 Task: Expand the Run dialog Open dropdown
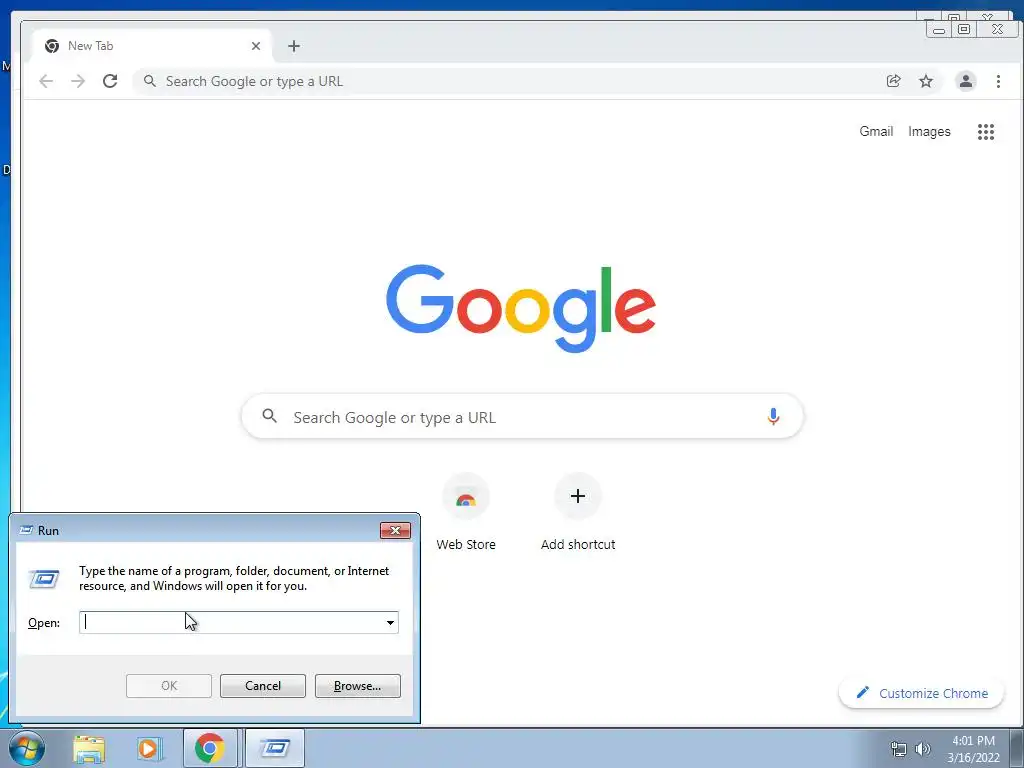click(x=390, y=622)
